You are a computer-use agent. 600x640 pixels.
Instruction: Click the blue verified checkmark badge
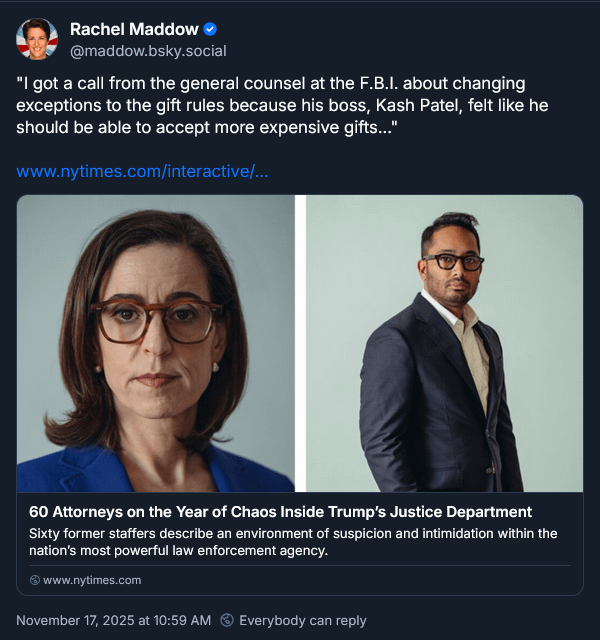[210, 28]
